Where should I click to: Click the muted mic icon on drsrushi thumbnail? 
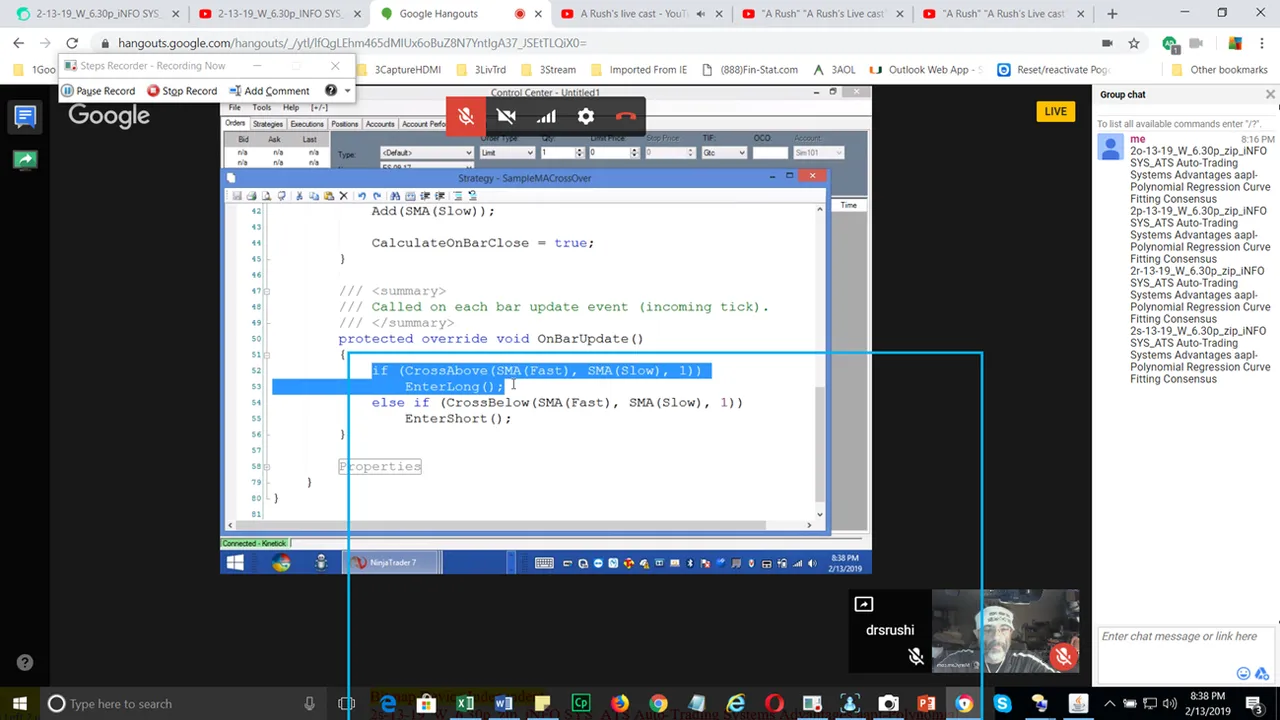pos(915,656)
